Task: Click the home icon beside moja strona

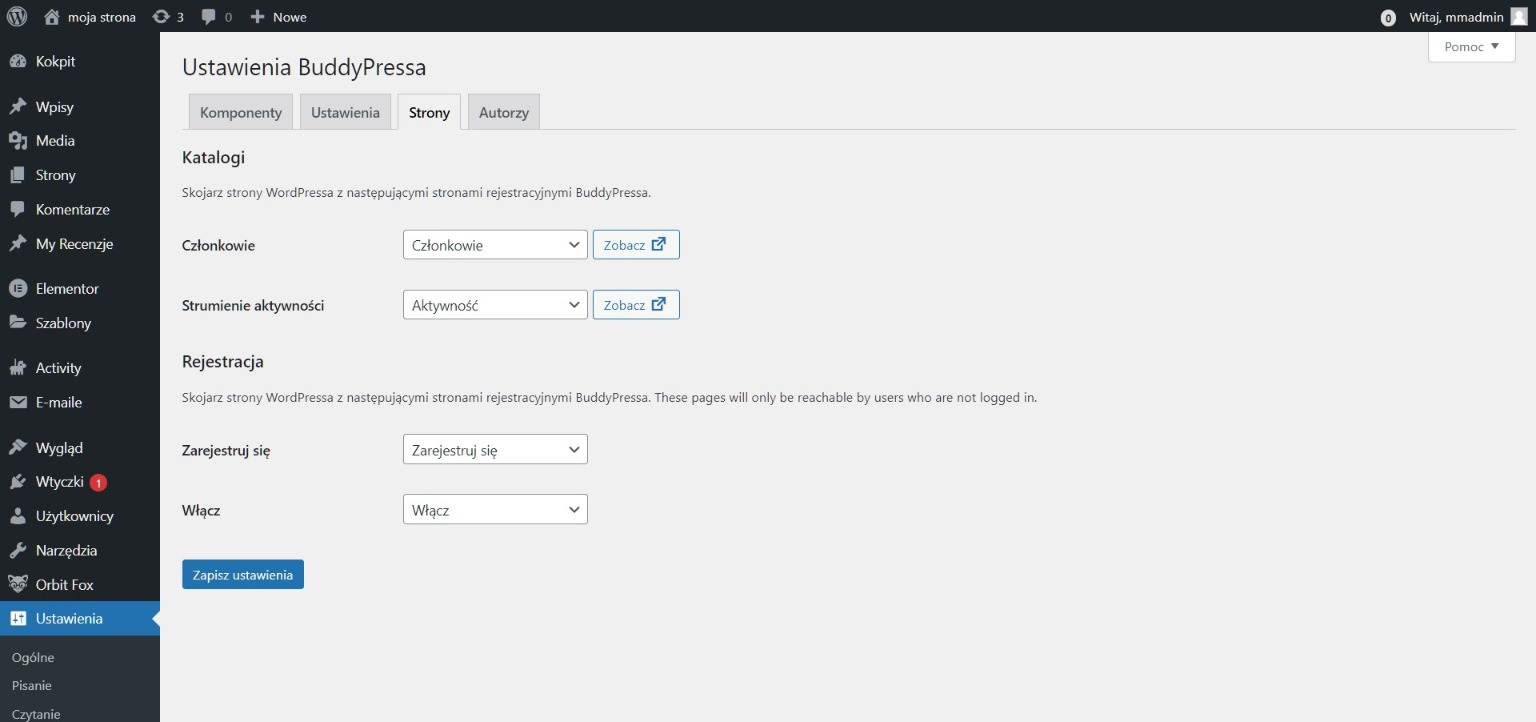Action: pyautogui.click(x=52, y=16)
